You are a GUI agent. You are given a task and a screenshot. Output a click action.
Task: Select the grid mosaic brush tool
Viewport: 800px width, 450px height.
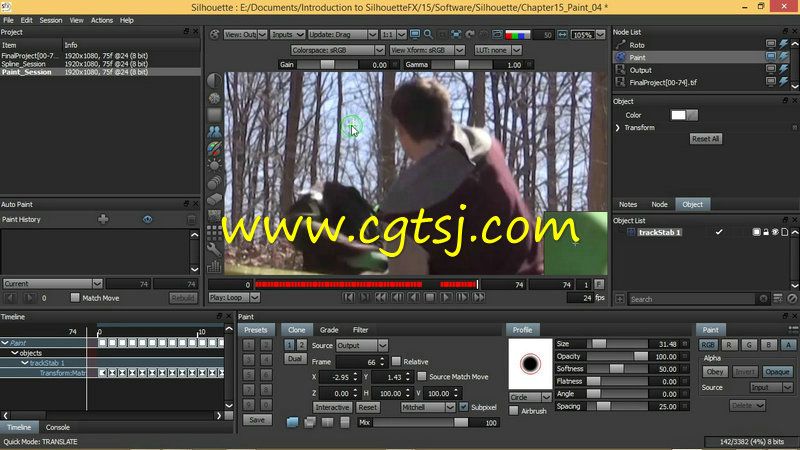(x=214, y=233)
